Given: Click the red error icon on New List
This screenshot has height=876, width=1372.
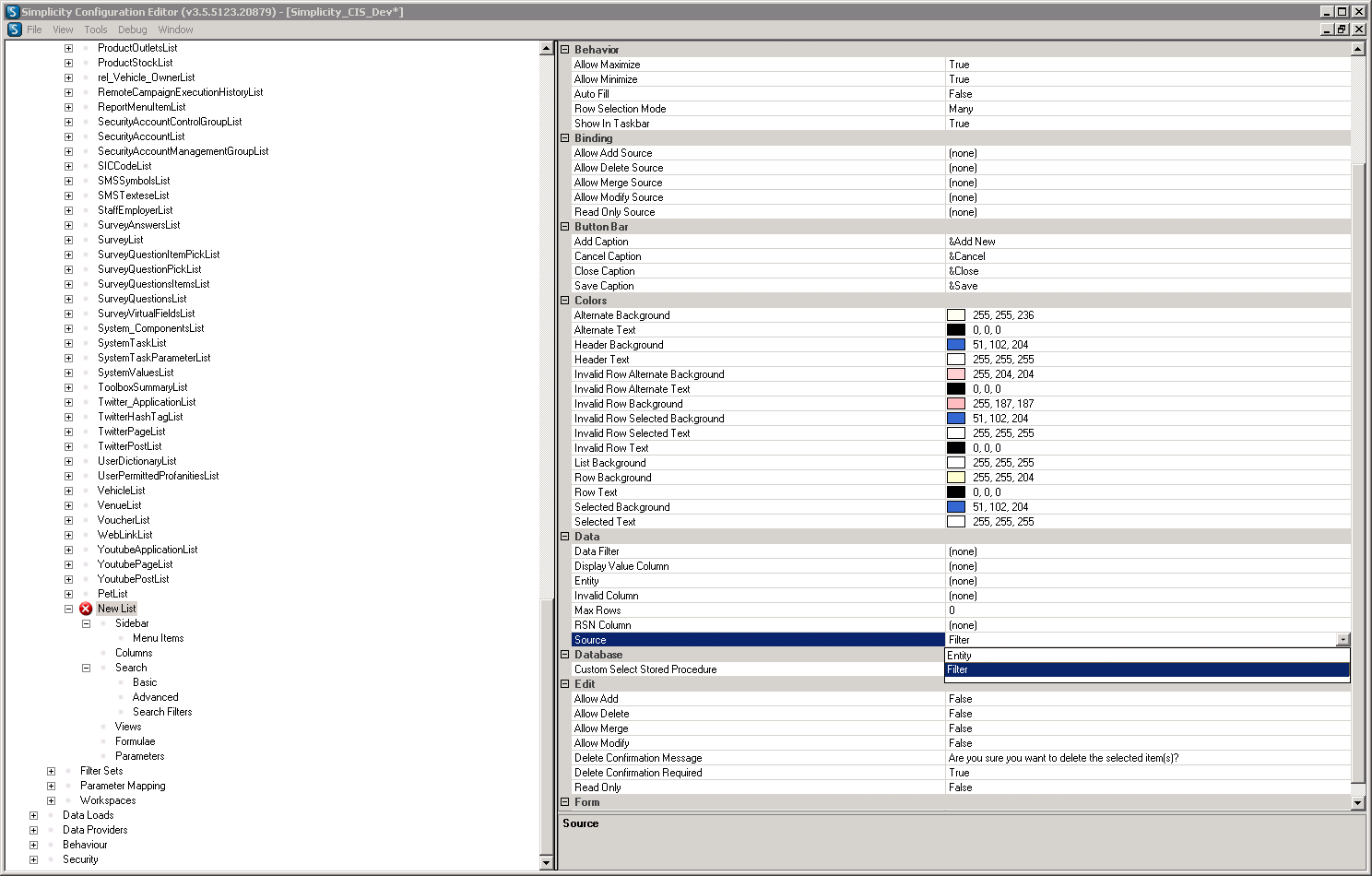Looking at the screenshot, I should [86, 609].
